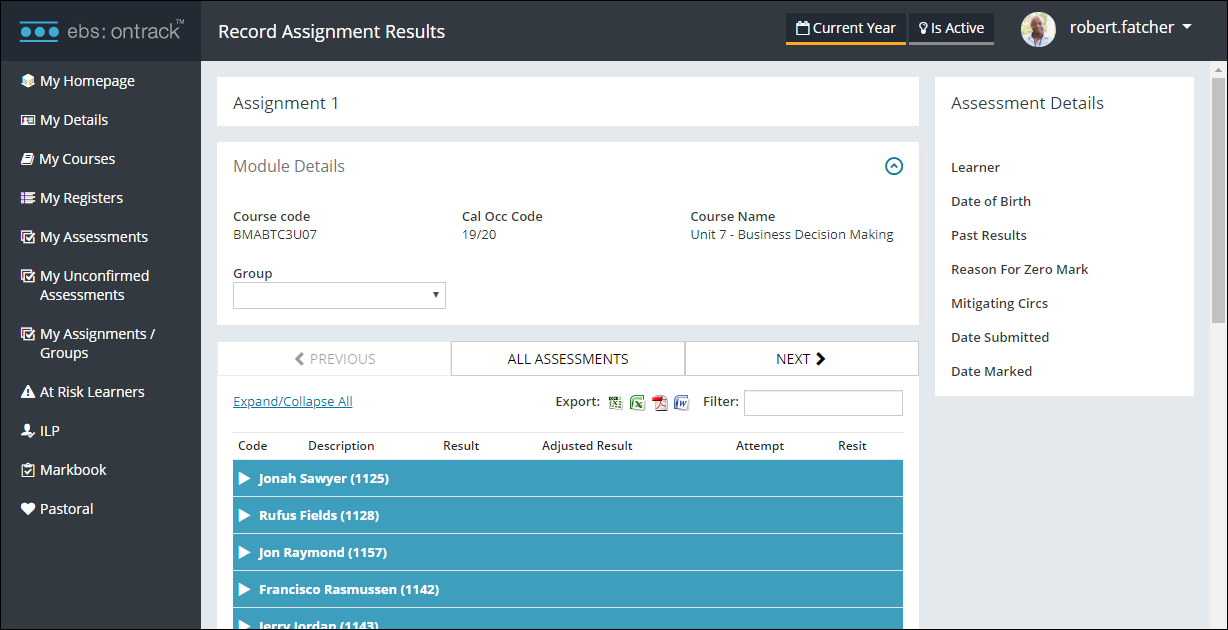Collapse the Module Details panel
Viewport: 1228px width, 630px height.
point(894,166)
